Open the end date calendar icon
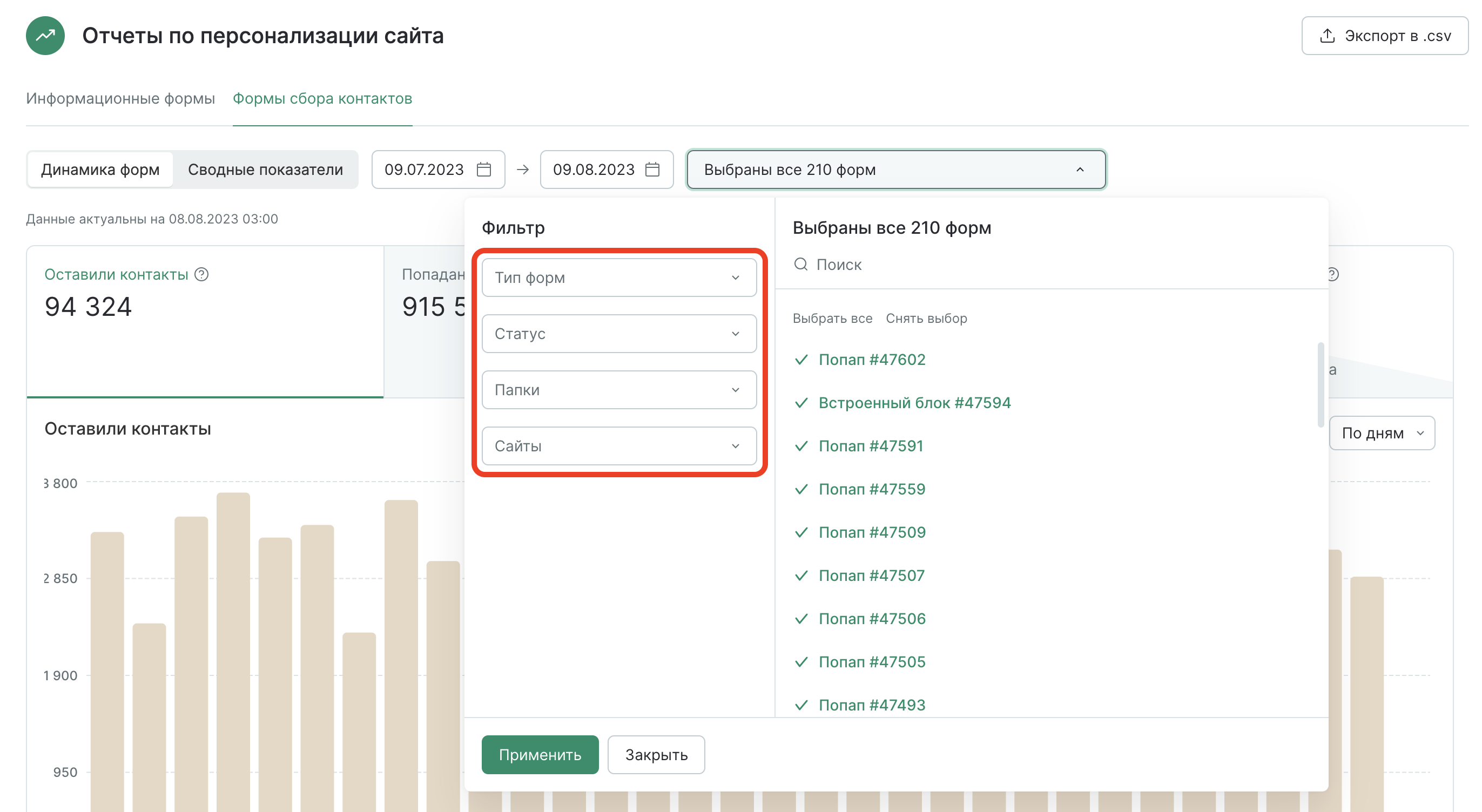Viewport: 1482px width, 812px height. [652, 170]
